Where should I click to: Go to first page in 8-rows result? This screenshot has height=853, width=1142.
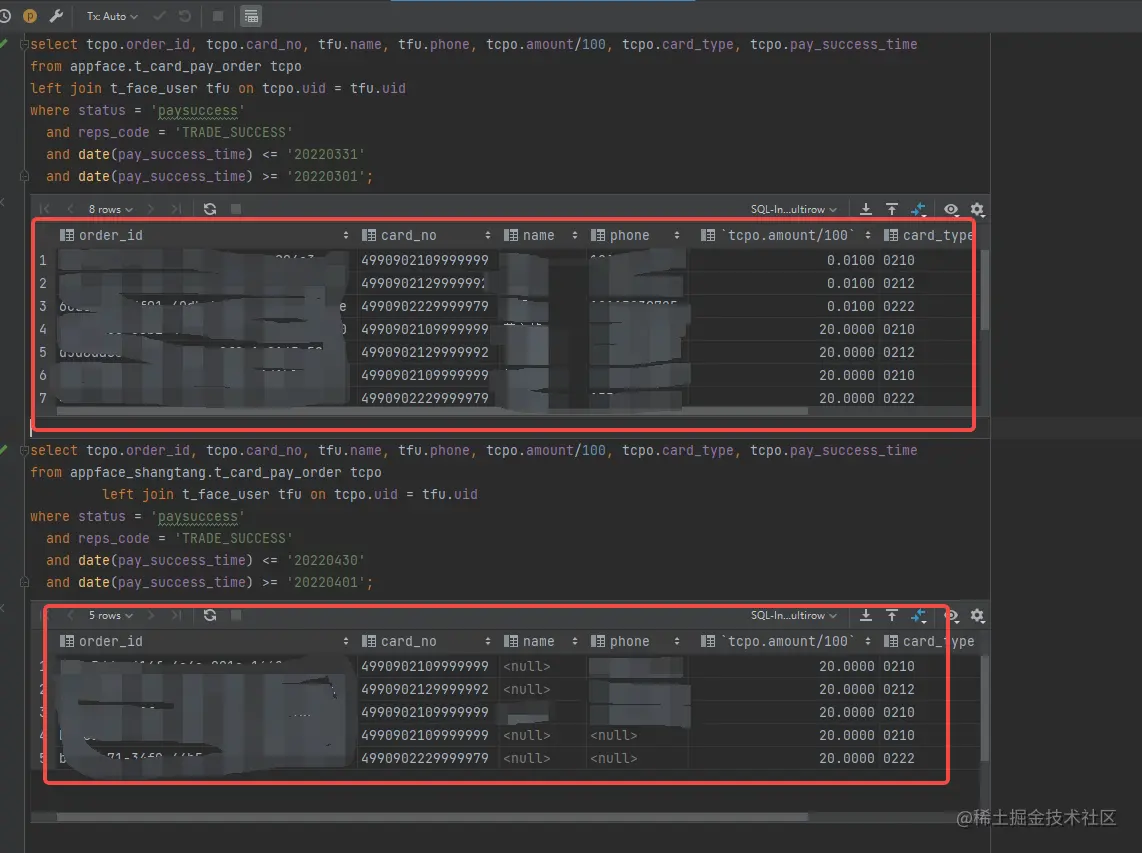click(44, 209)
